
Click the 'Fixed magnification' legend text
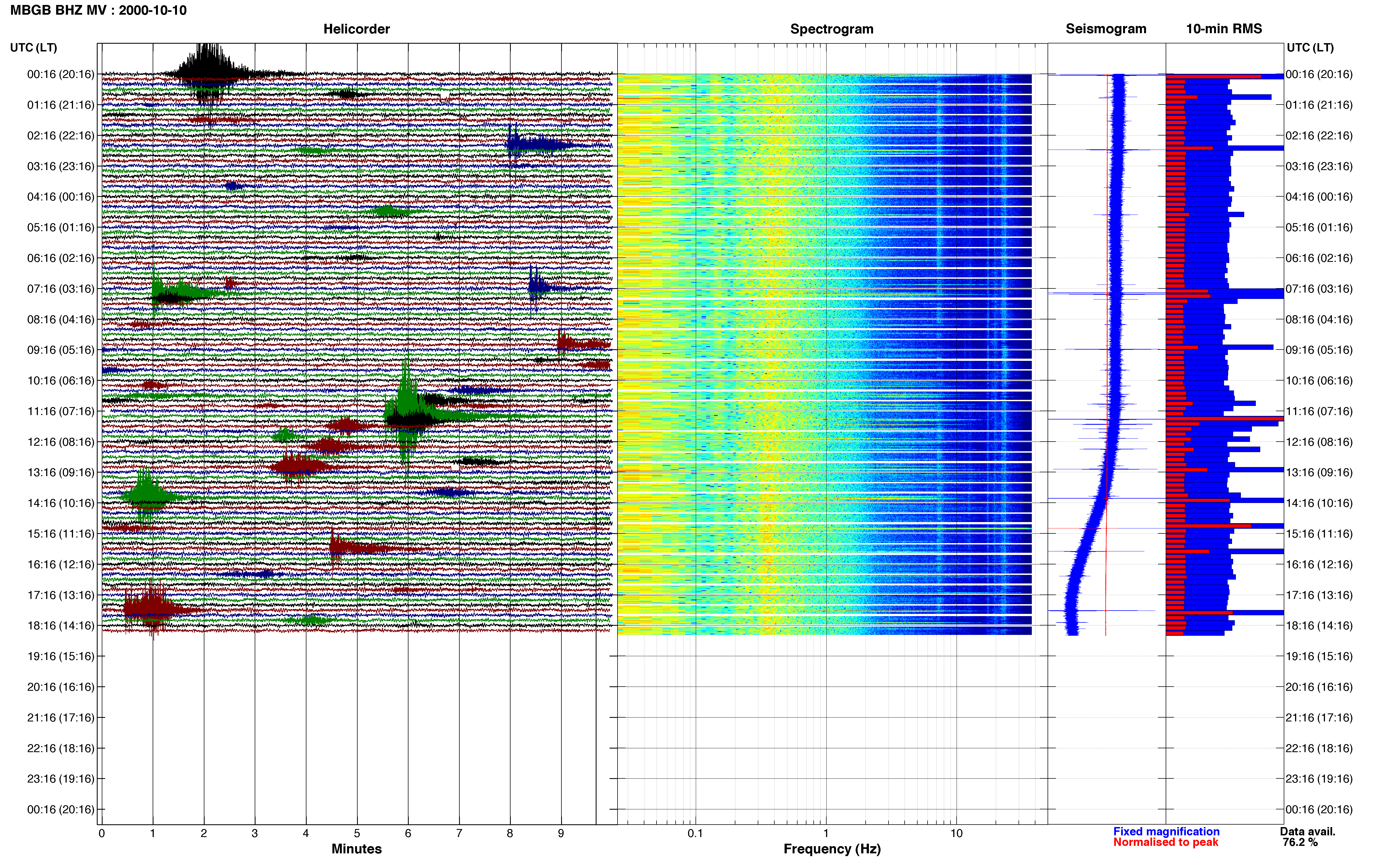[x=1166, y=832]
